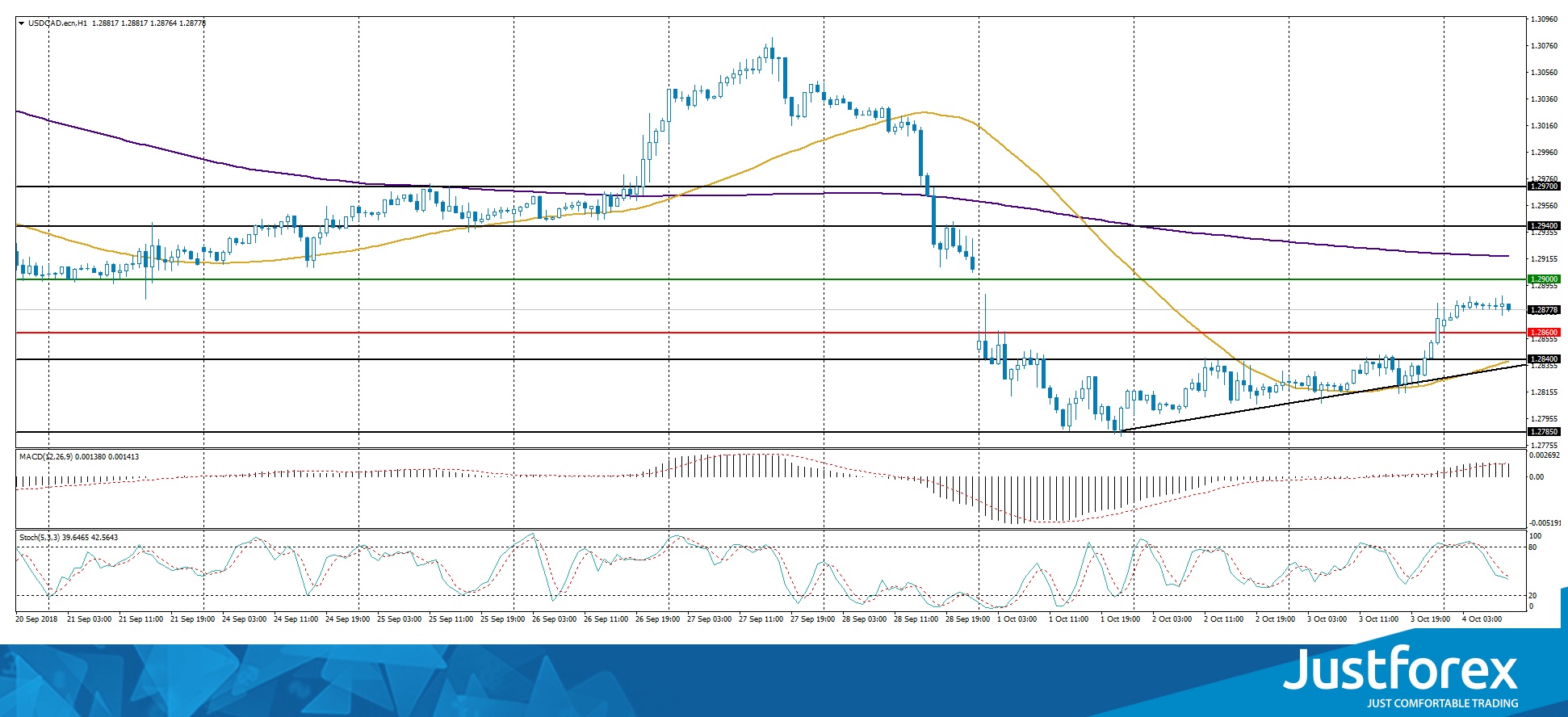Click the Stochastic scale label 80

(x=1533, y=547)
